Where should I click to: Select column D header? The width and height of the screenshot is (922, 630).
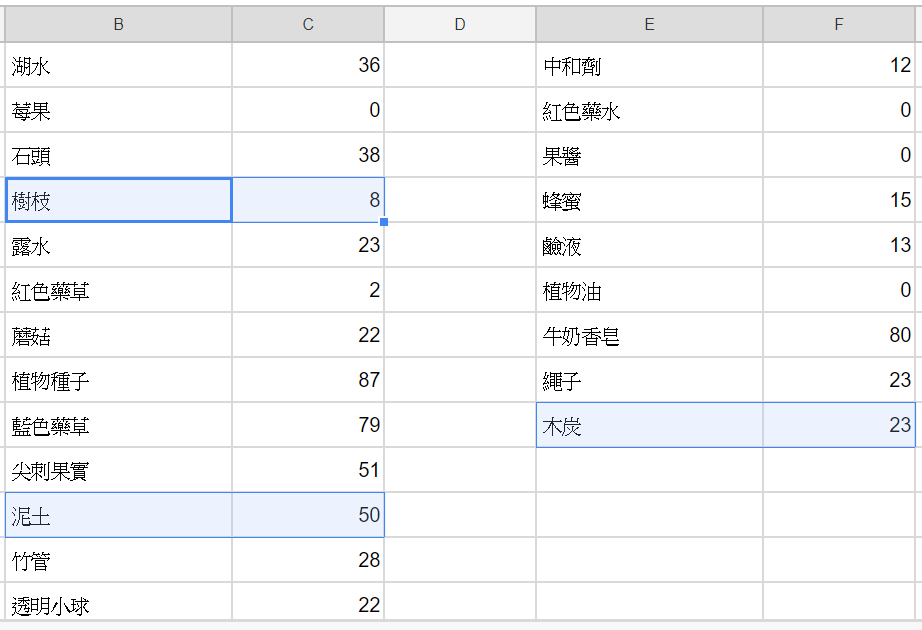click(460, 24)
